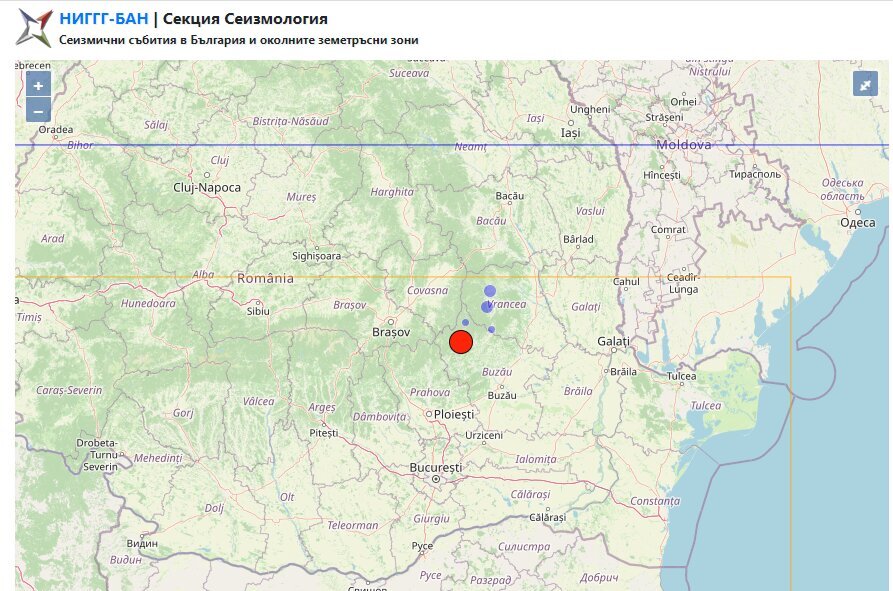This screenshot has height=591, width=893.
Task: Zoom in with the map plus button
Action: 38,85
